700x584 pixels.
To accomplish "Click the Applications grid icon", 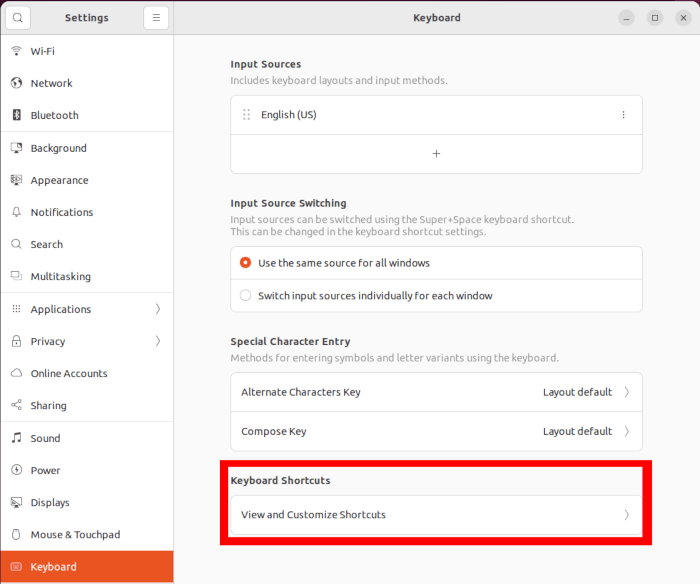I will [16, 309].
